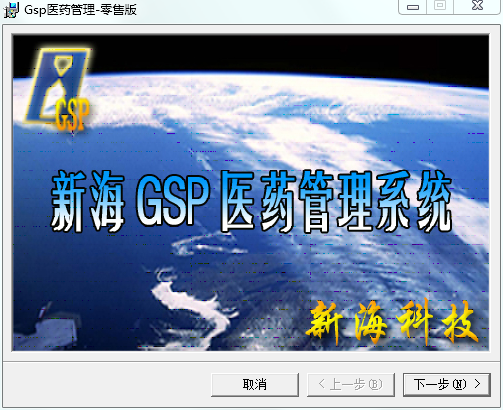Click the installer icon in the title bar
This screenshot has width=503, height=410.
coord(11,10)
